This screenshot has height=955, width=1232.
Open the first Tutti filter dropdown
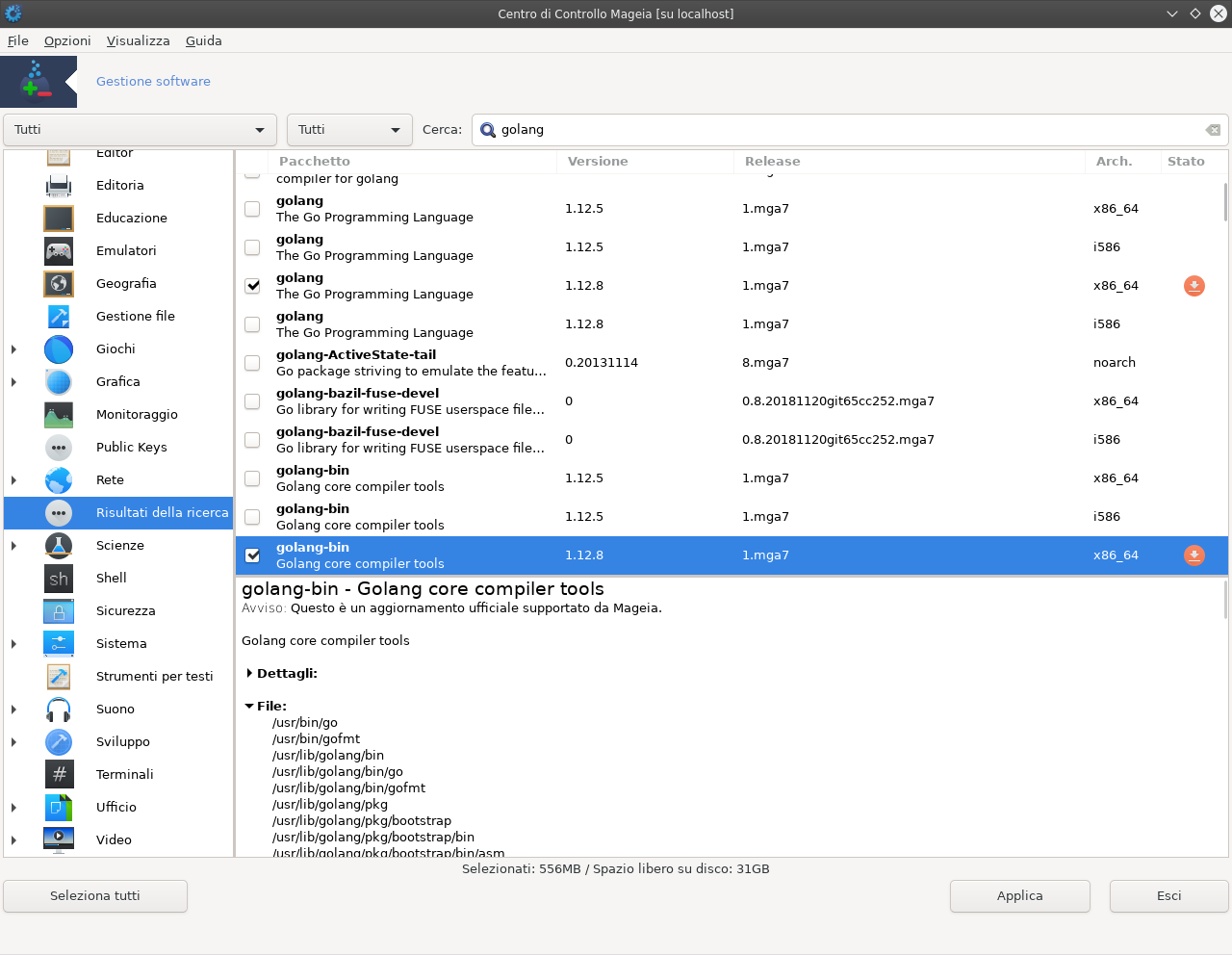pos(141,130)
